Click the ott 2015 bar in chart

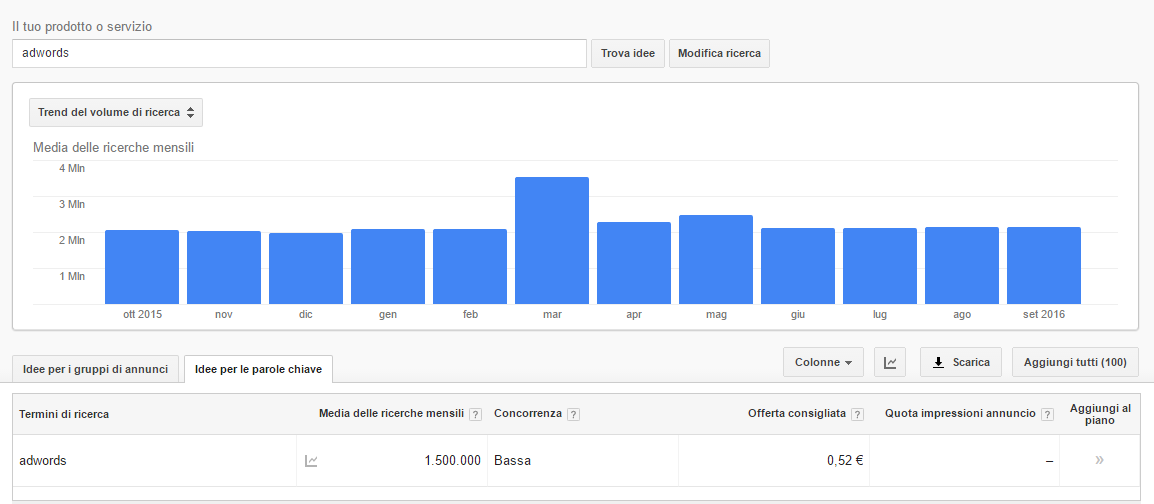(x=142, y=267)
